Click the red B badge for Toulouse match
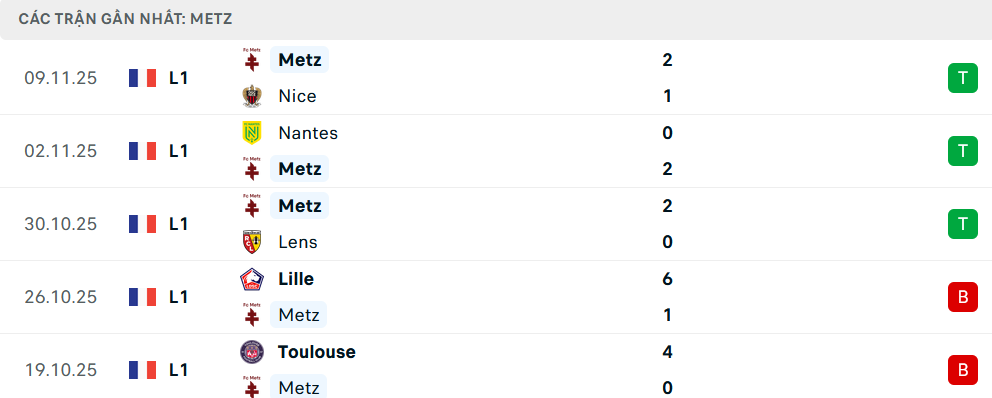 point(962,370)
